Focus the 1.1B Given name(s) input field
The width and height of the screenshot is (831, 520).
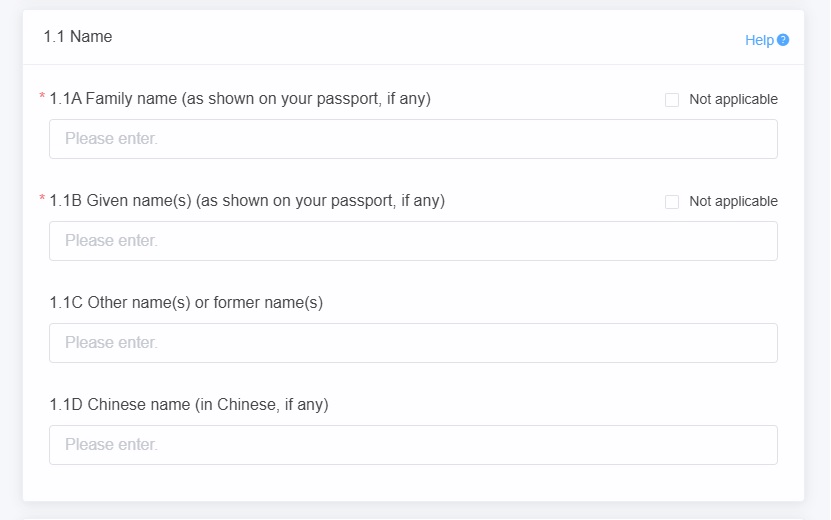[x=413, y=241]
